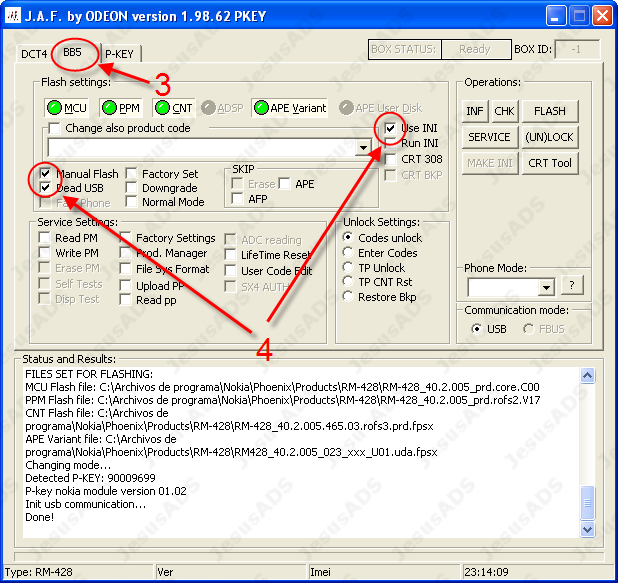Image resolution: width=618 pixels, height=583 pixels.
Task: Click the PPM green indicator button
Action: [x=121, y=108]
